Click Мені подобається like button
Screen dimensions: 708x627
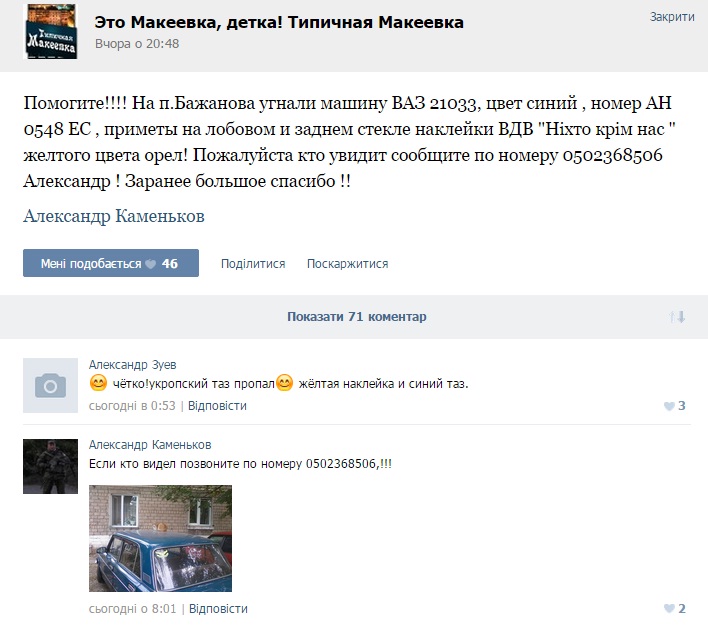point(111,263)
